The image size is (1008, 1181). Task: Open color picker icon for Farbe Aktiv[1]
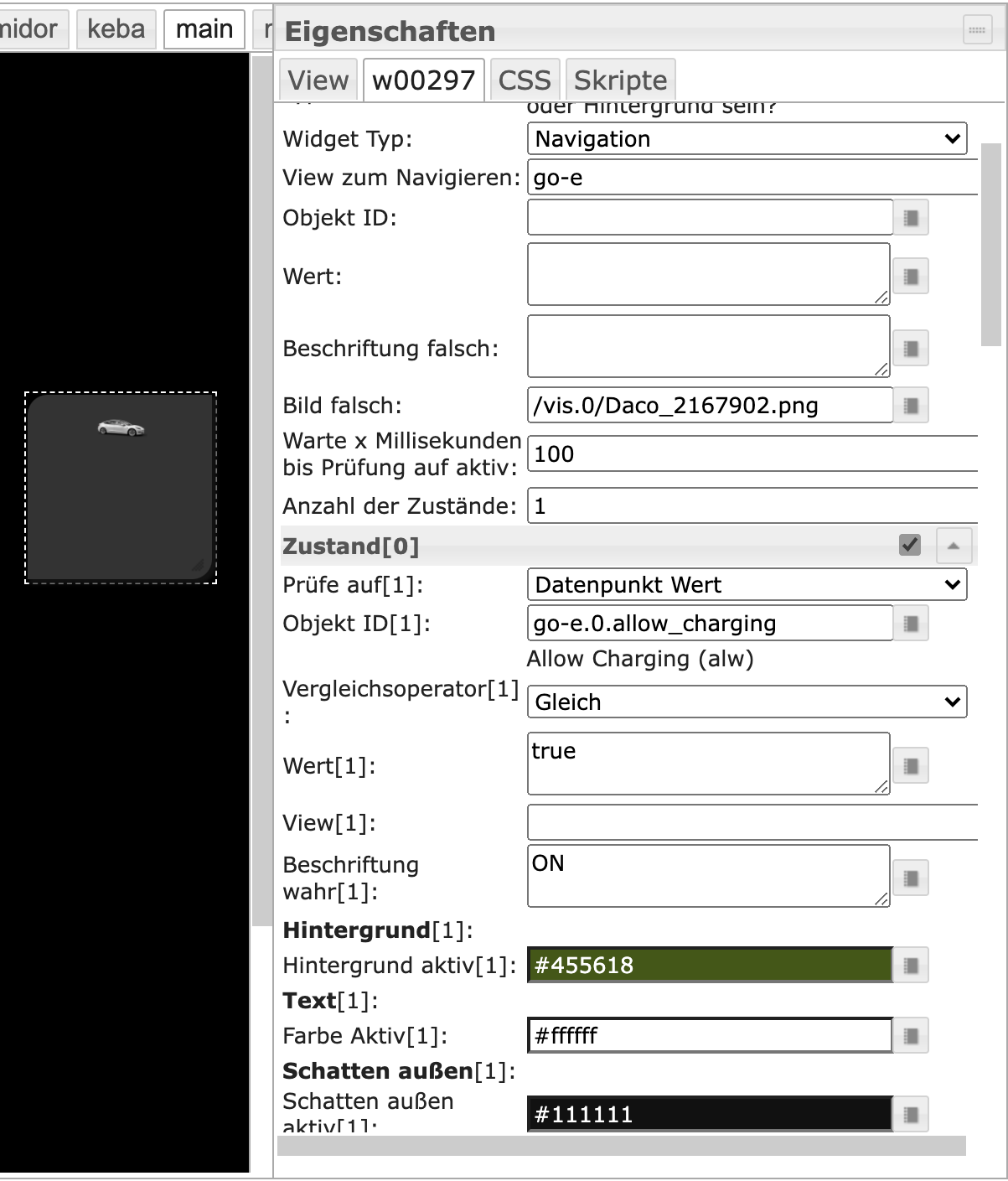(911, 1036)
